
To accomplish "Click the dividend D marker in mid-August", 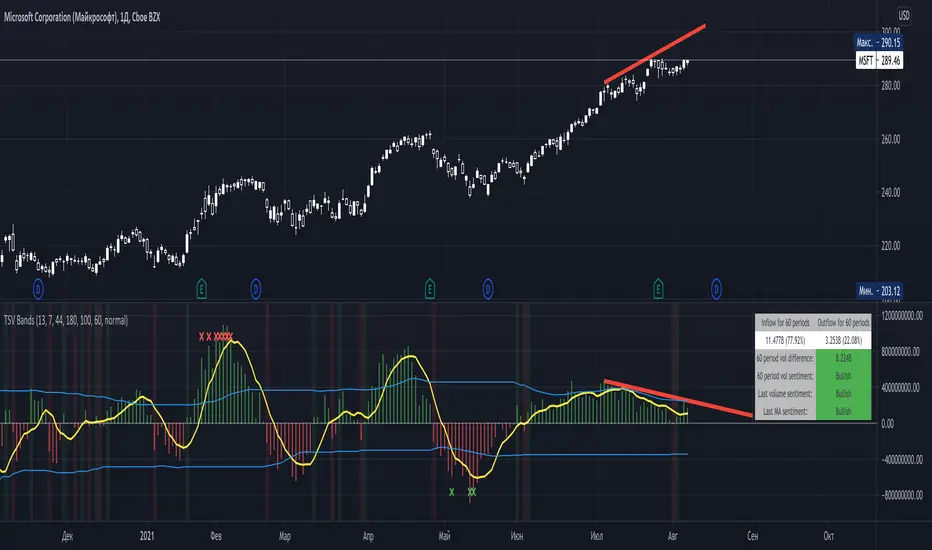I will 716,290.
